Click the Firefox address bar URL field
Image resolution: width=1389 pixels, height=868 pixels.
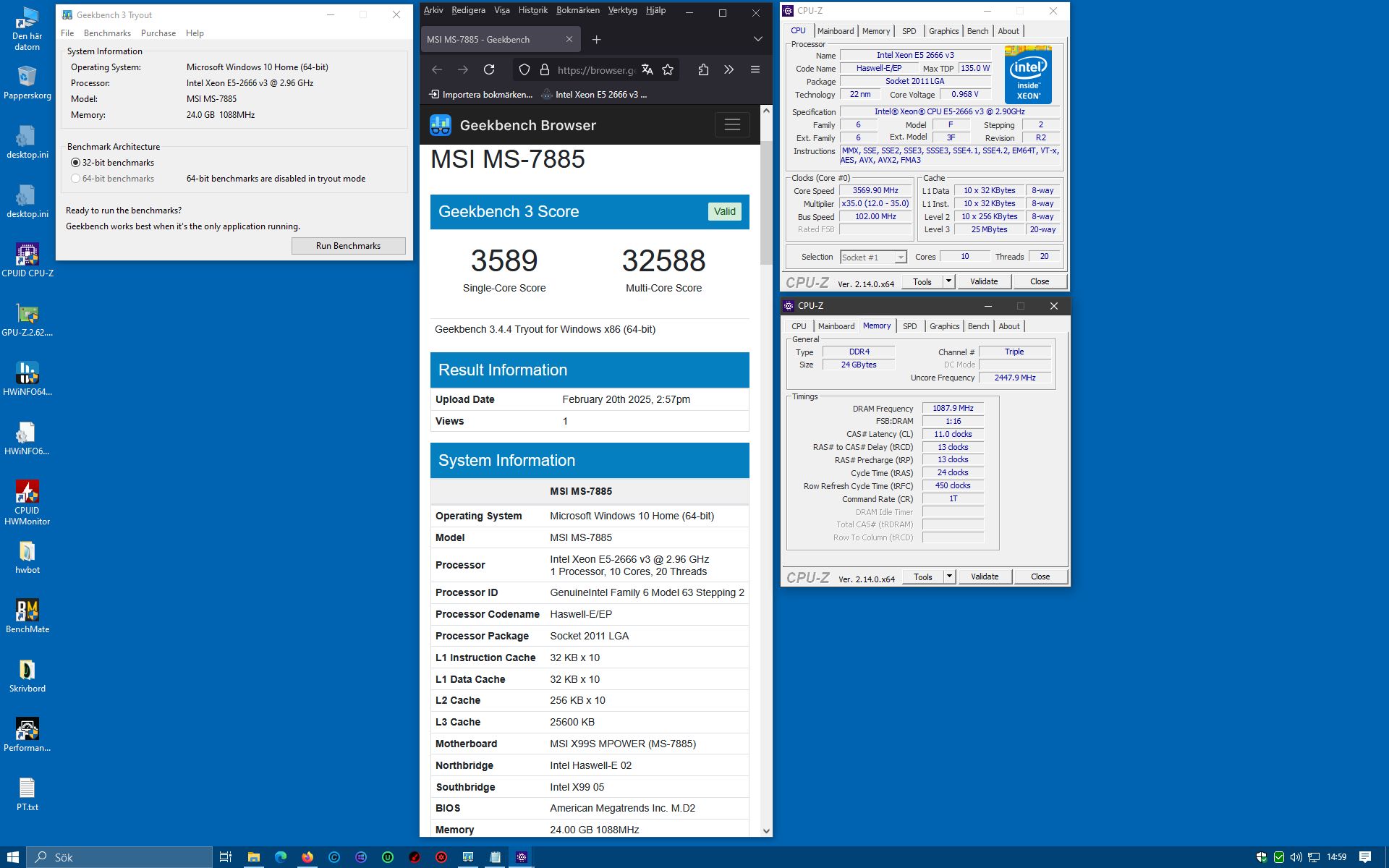(596, 69)
